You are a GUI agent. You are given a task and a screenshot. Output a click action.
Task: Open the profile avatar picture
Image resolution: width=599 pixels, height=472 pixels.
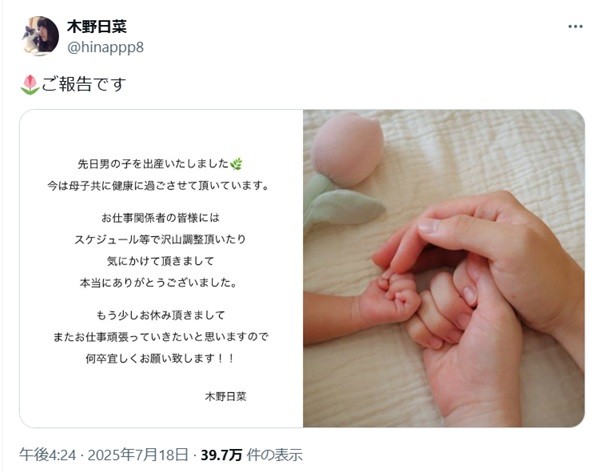click(x=40, y=36)
